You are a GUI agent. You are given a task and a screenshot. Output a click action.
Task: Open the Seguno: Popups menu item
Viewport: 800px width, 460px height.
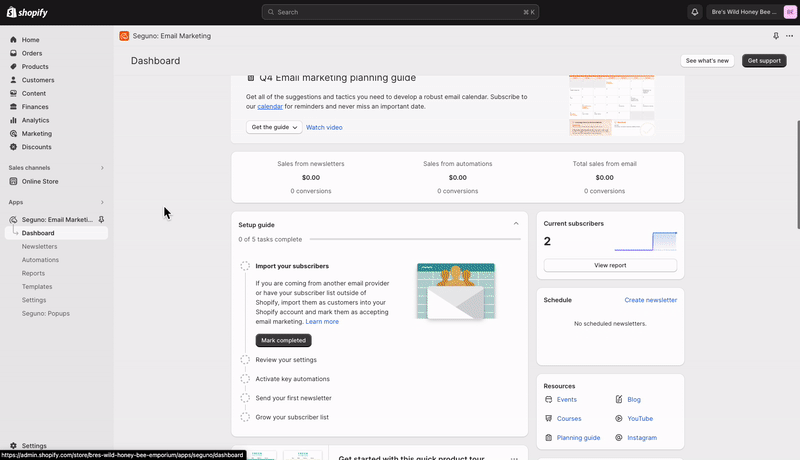point(45,313)
